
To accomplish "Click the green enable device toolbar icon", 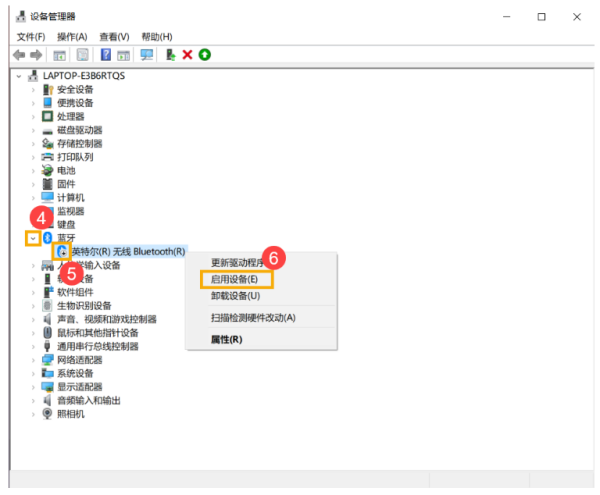I will click(x=204, y=54).
